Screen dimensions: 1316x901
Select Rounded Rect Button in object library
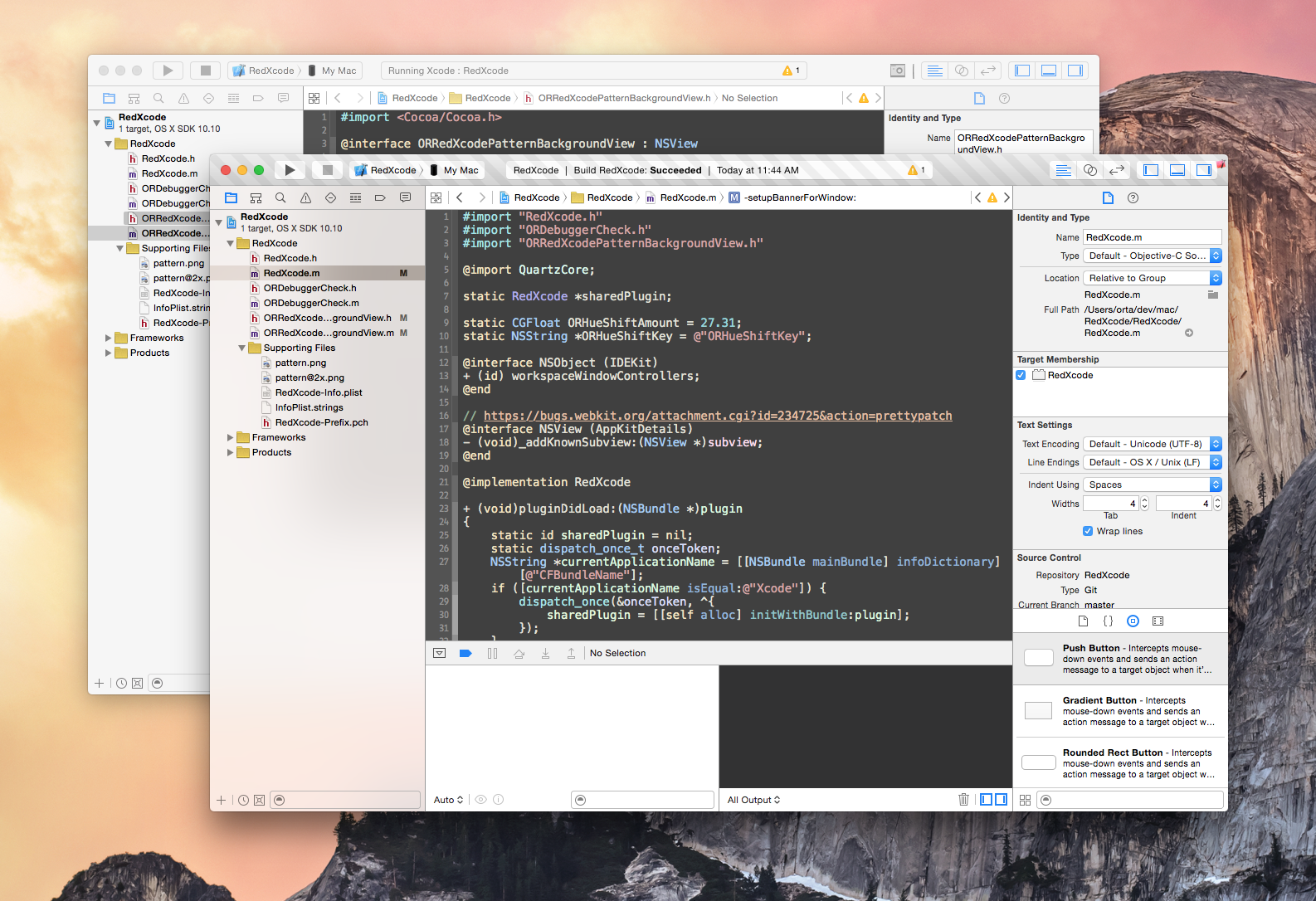point(1120,763)
